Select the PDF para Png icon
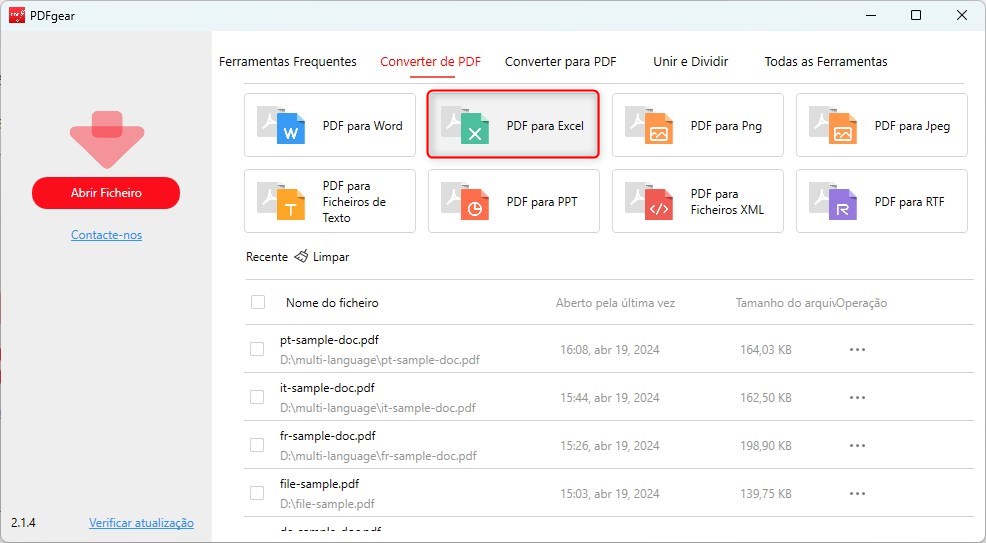The width and height of the screenshot is (986, 543). point(649,125)
